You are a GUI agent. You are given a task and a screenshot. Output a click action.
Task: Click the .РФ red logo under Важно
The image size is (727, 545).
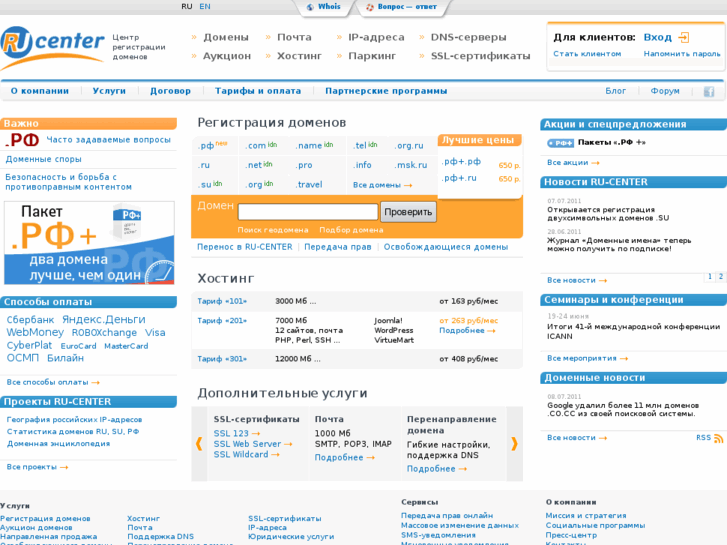23,140
